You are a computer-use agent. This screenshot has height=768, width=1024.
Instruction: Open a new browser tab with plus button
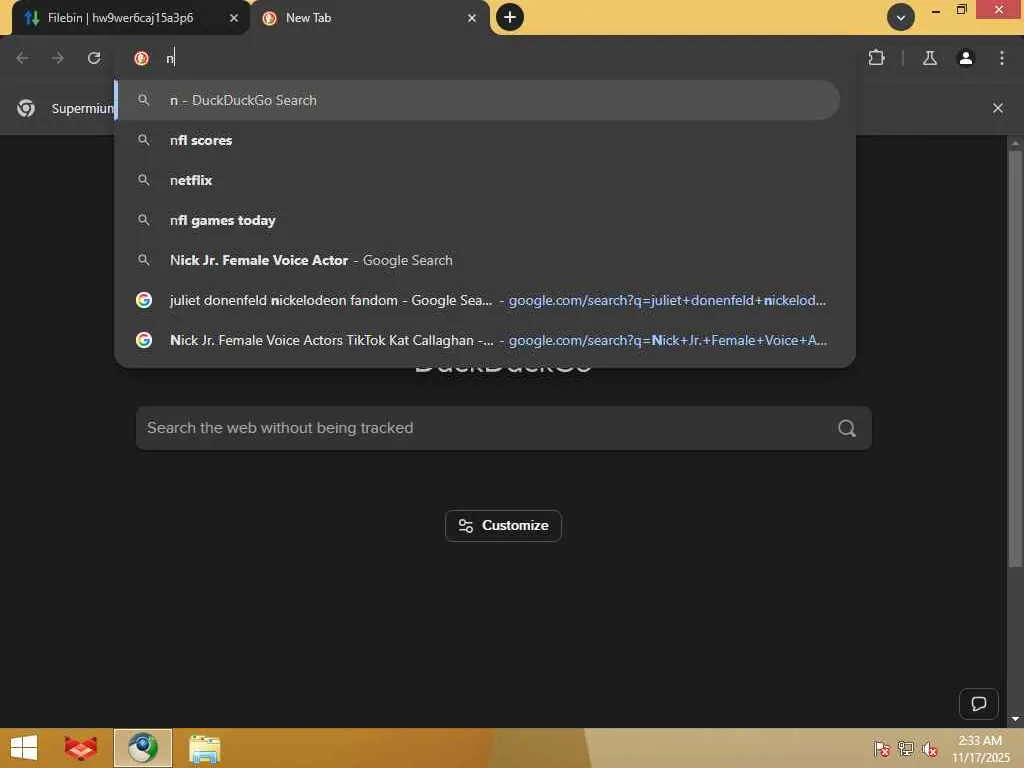tap(510, 17)
